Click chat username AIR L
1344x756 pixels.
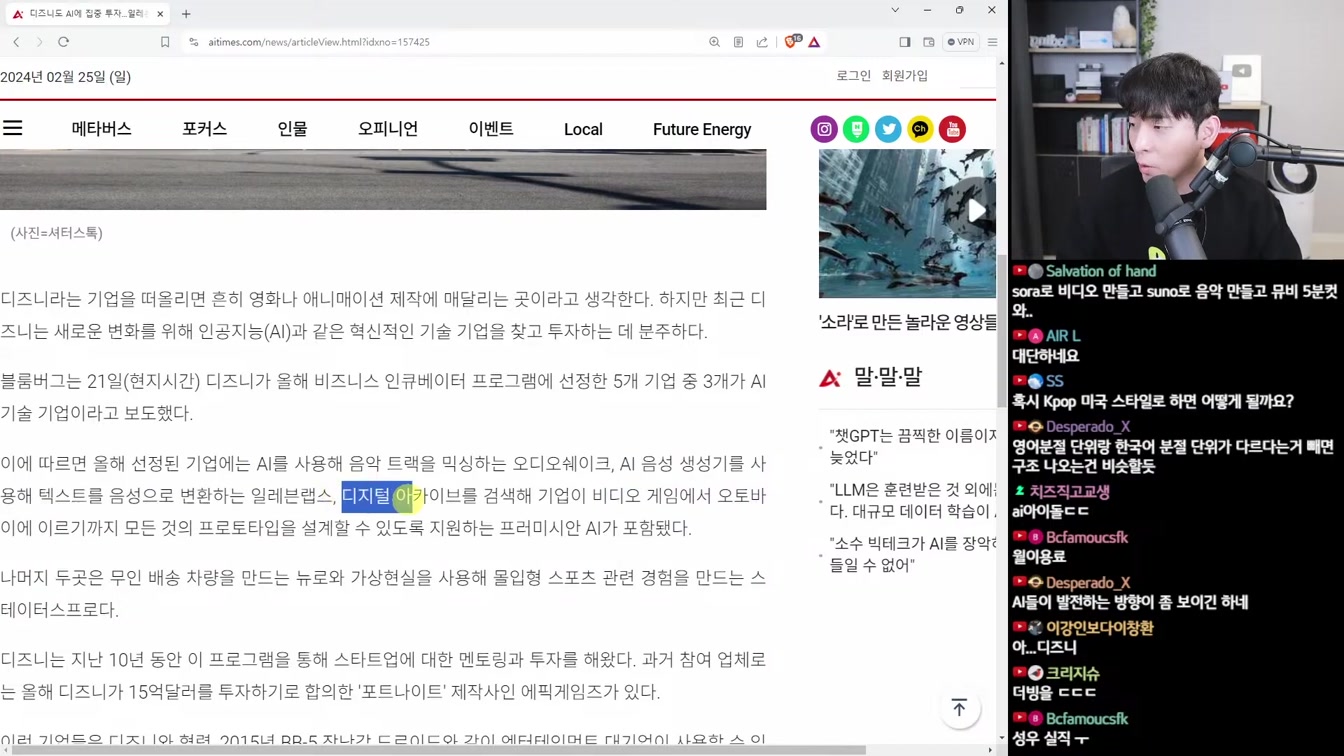pyautogui.click(x=1063, y=336)
